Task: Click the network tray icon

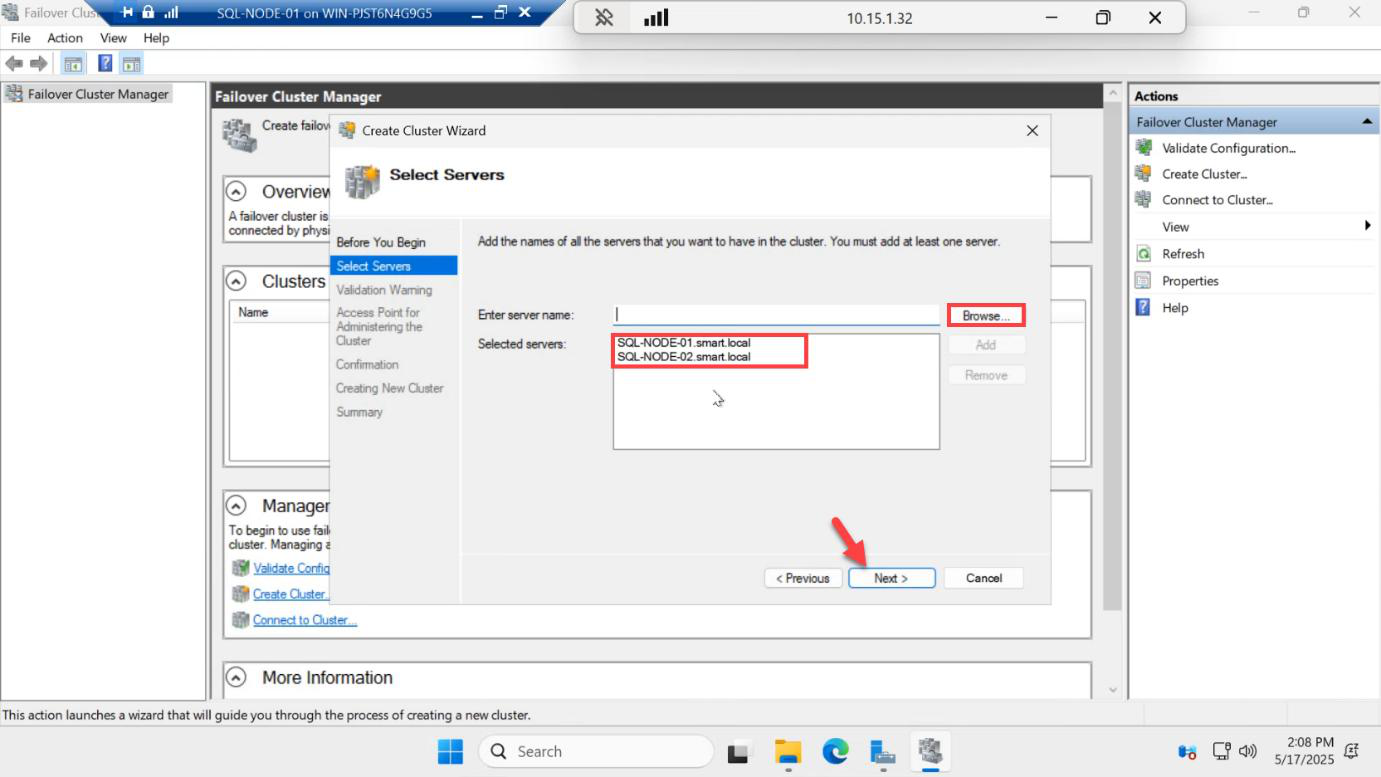Action: coord(1221,751)
